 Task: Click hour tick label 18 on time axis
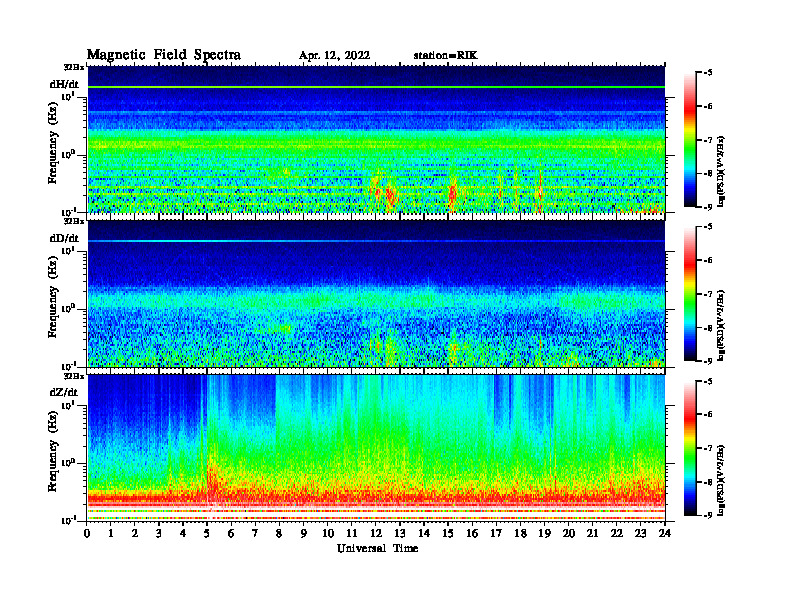pos(520,533)
